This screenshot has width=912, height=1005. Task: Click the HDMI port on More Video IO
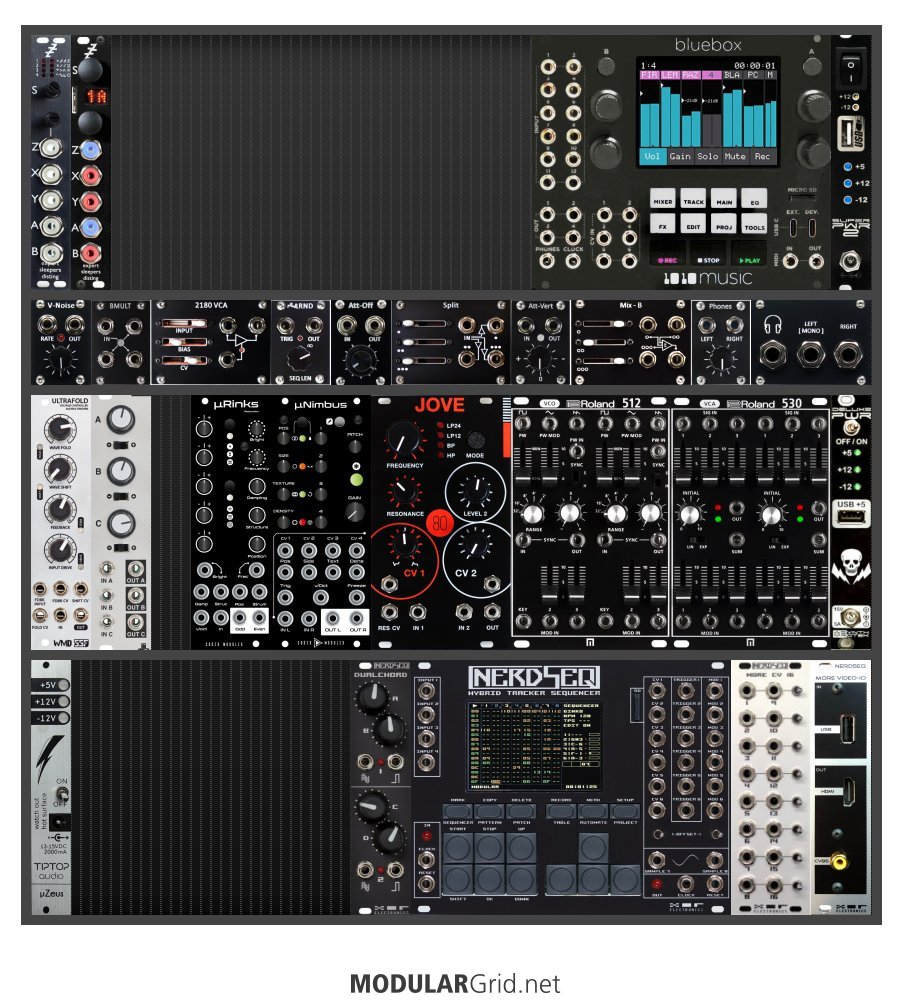pos(847,792)
